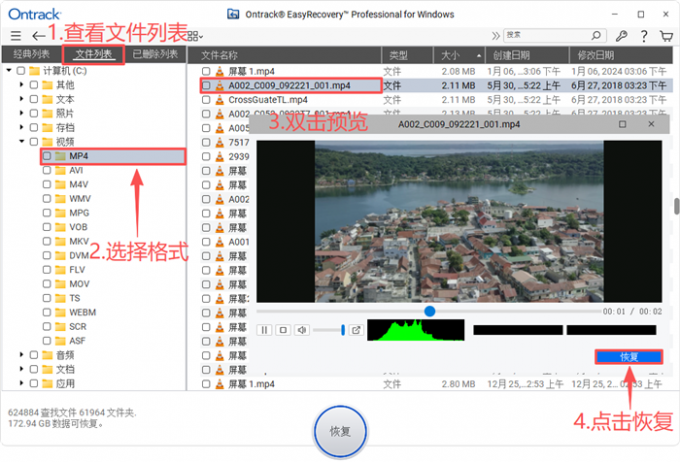Check the MP4 folder checkbox
Viewport: 680px width, 462px height.
tap(47, 156)
